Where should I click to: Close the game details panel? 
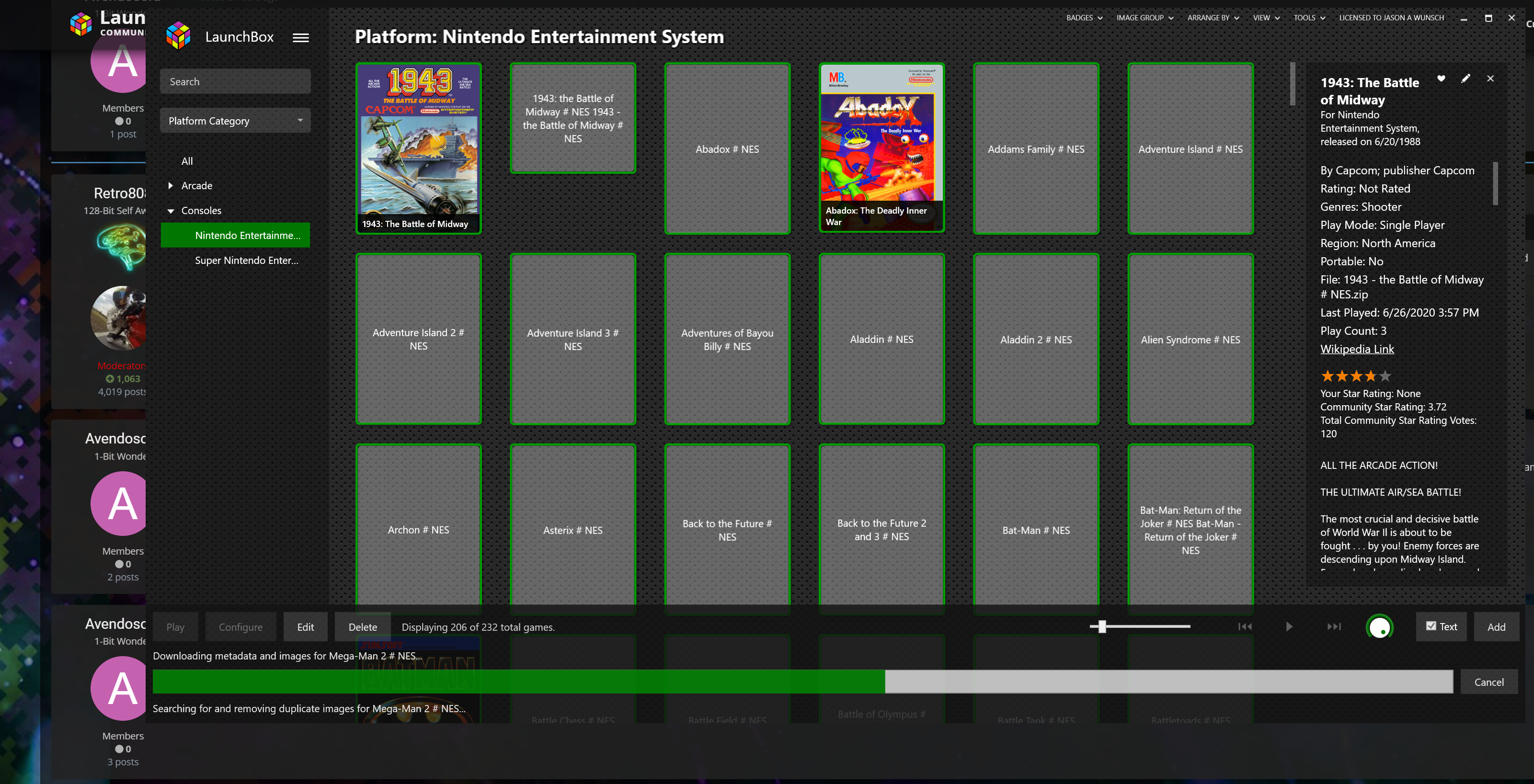[x=1490, y=79]
